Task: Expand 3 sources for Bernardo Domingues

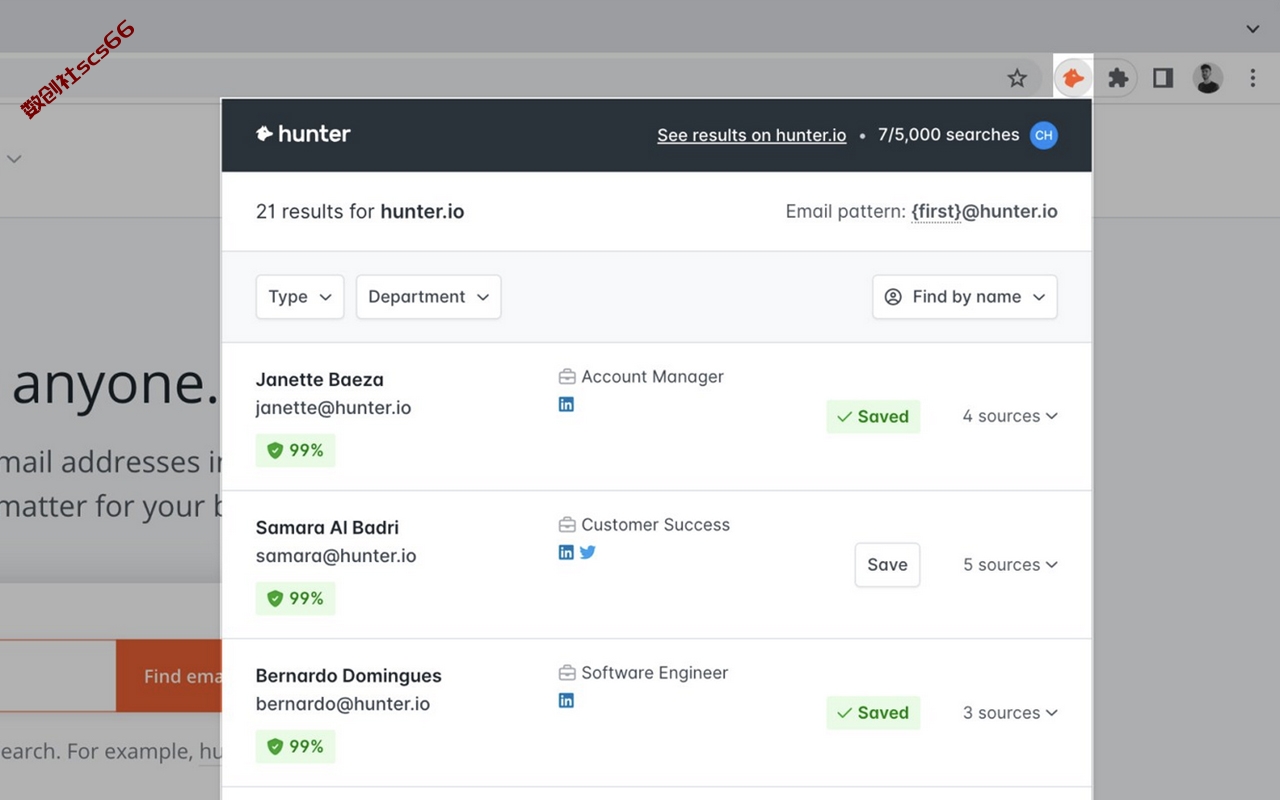Action: pos(1010,713)
